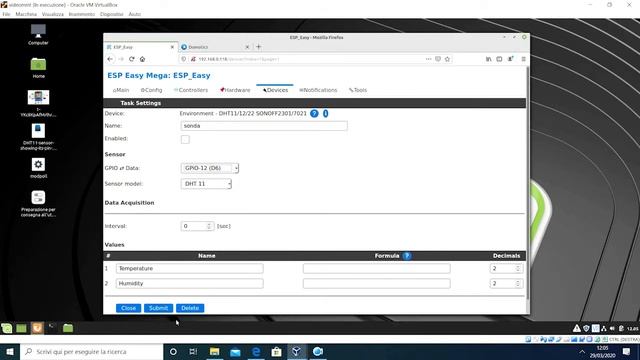Open the Firefox account icon
The height and width of the screenshot is (360, 640).
(511, 59)
